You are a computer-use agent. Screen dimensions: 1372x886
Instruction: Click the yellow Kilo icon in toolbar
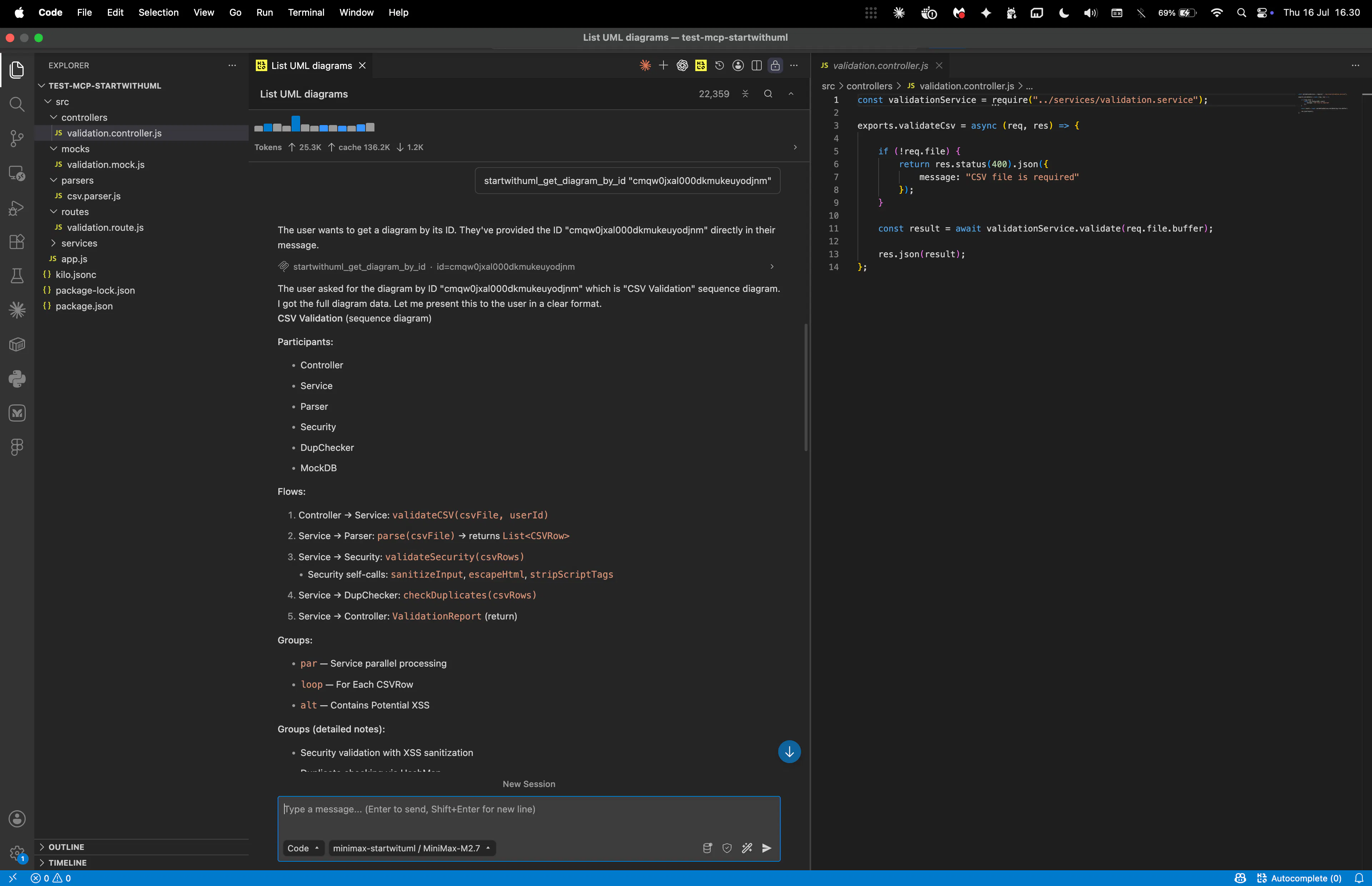point(701,66)
